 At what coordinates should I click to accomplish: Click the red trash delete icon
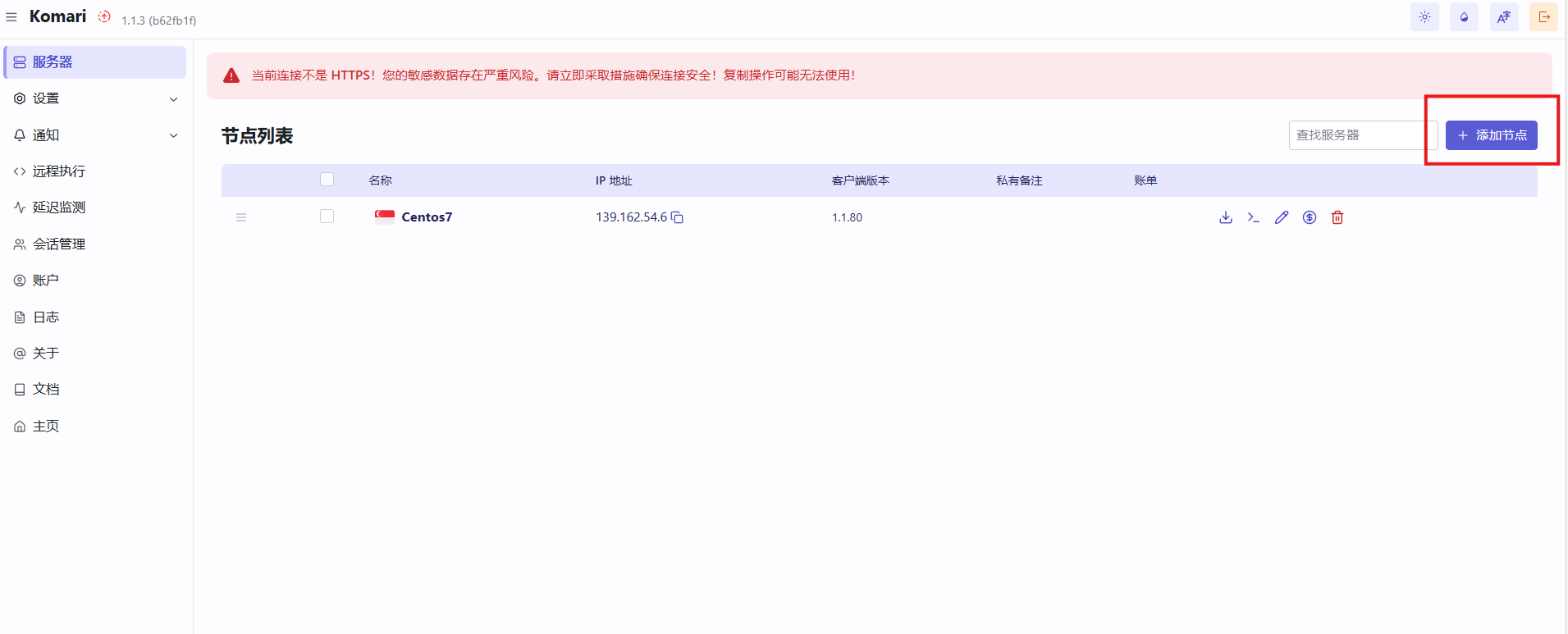click(x=1337, y=217)
